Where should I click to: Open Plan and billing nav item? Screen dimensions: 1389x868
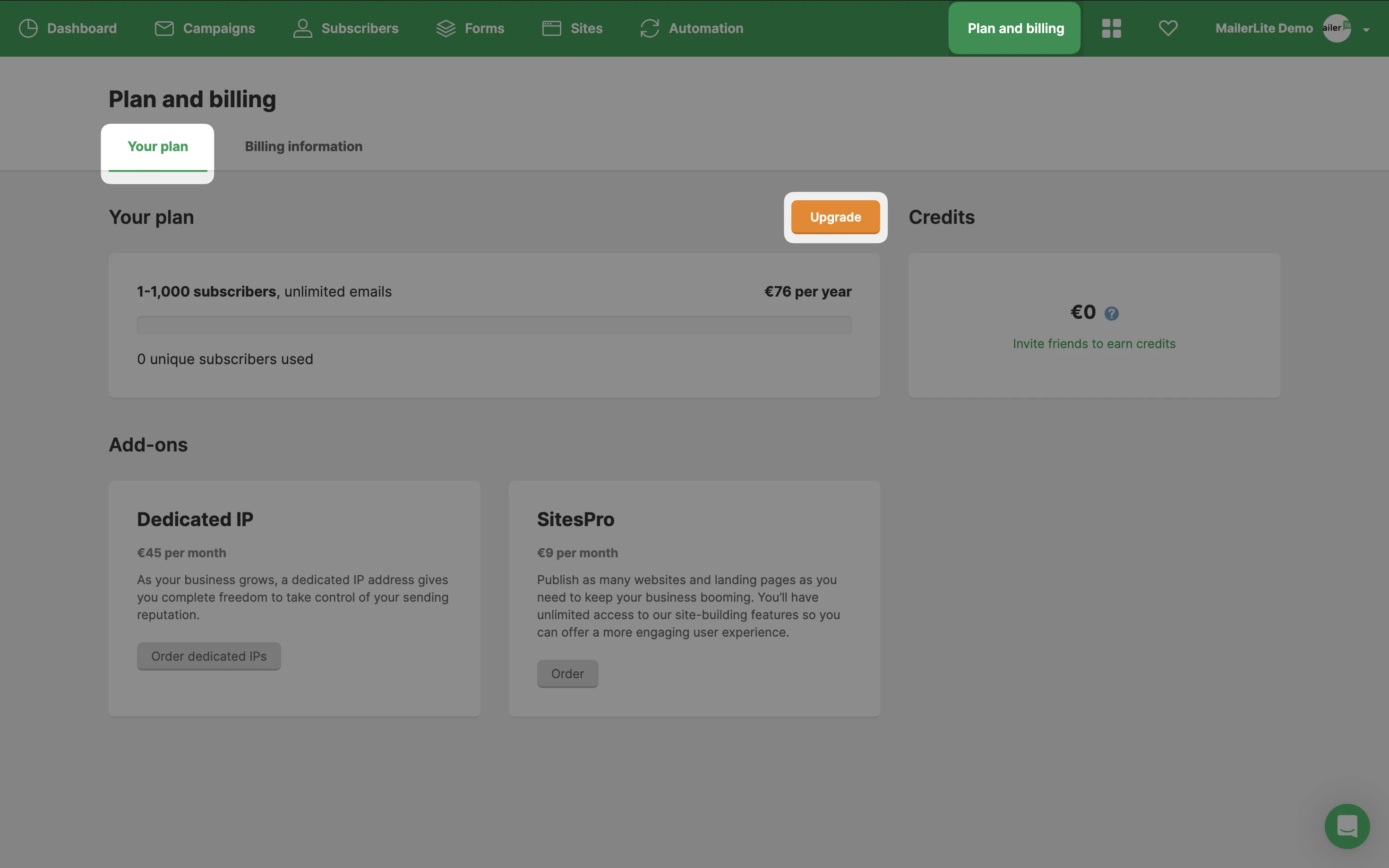(1015, 28)
